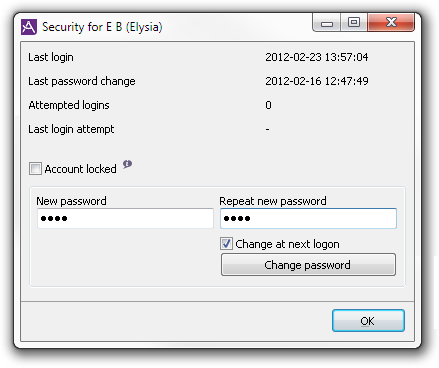This screenshot has width=439, height=368.
Task: Enable the Account locked checkbox
Action: pyautogui.click(x=35, y=169)
